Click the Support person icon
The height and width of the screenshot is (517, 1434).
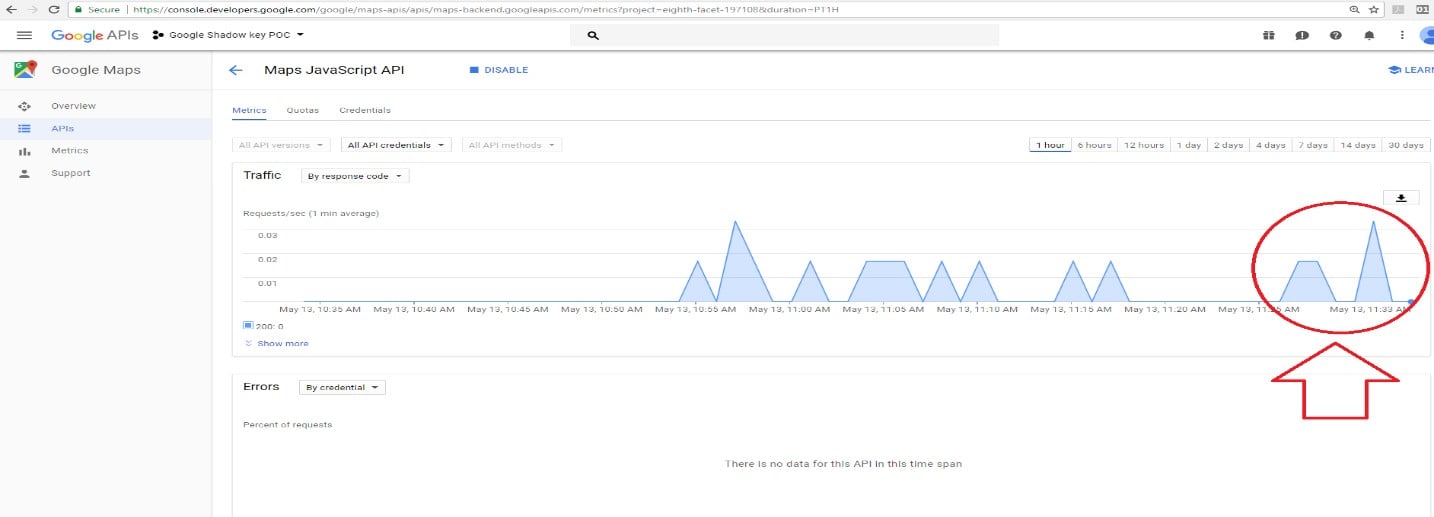tap(25, 173)
